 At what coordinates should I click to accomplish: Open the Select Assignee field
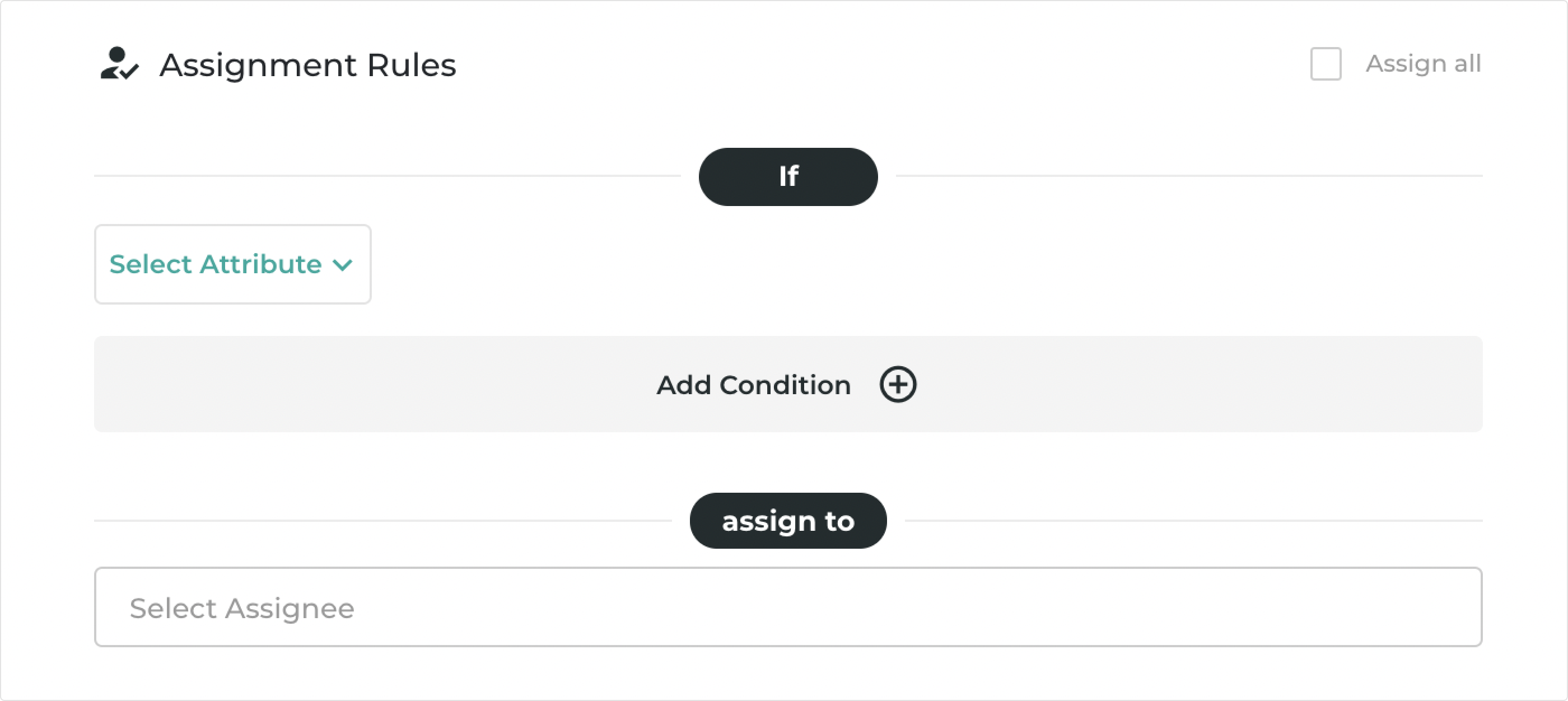788,607
